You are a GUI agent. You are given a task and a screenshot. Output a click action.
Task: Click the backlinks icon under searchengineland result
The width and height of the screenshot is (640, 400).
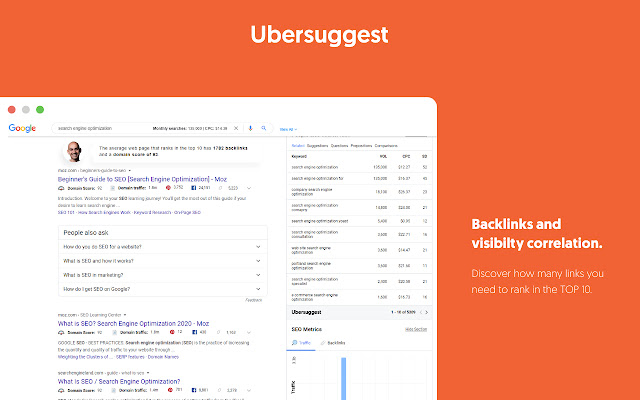220,391
